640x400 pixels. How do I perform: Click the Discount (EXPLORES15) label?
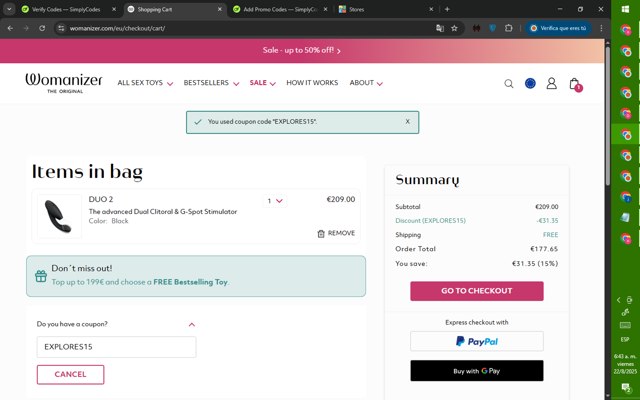(430, 220)
